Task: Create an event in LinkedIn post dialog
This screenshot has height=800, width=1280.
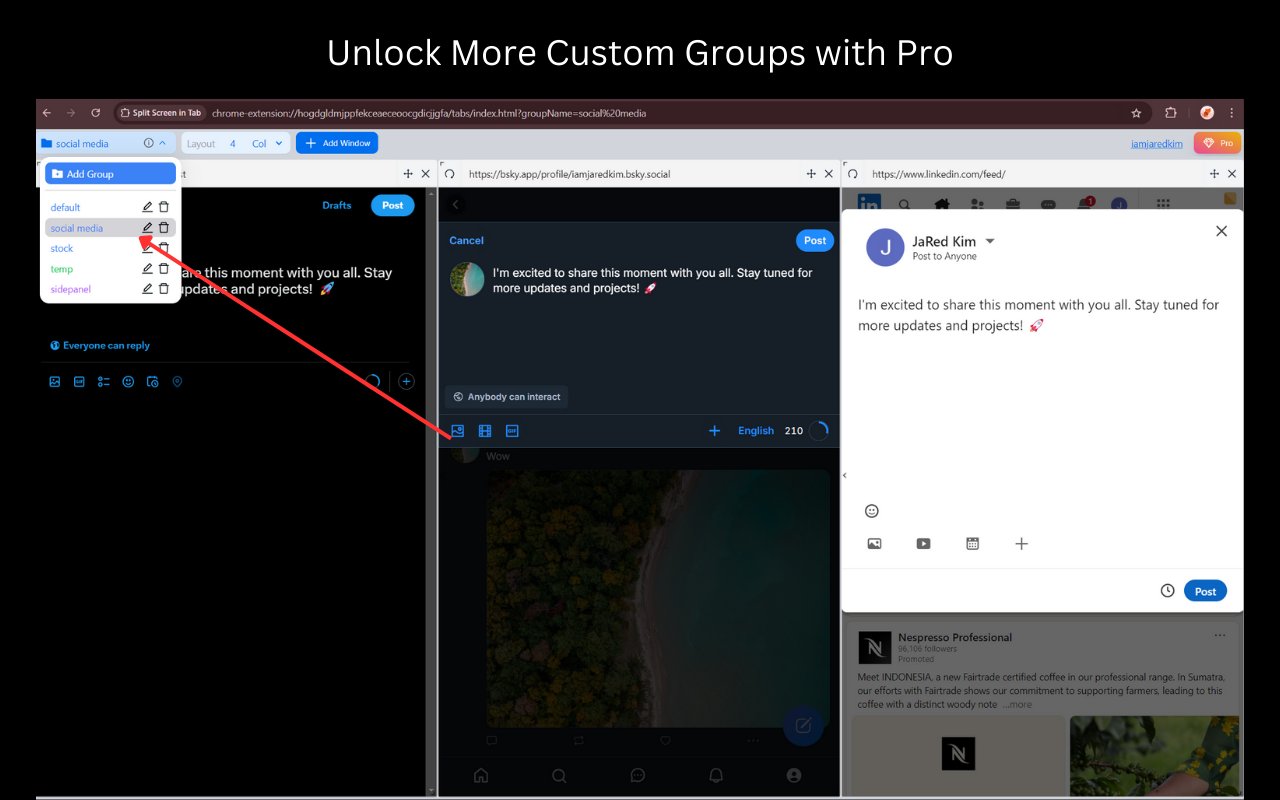Action: (x=972, y=544)
